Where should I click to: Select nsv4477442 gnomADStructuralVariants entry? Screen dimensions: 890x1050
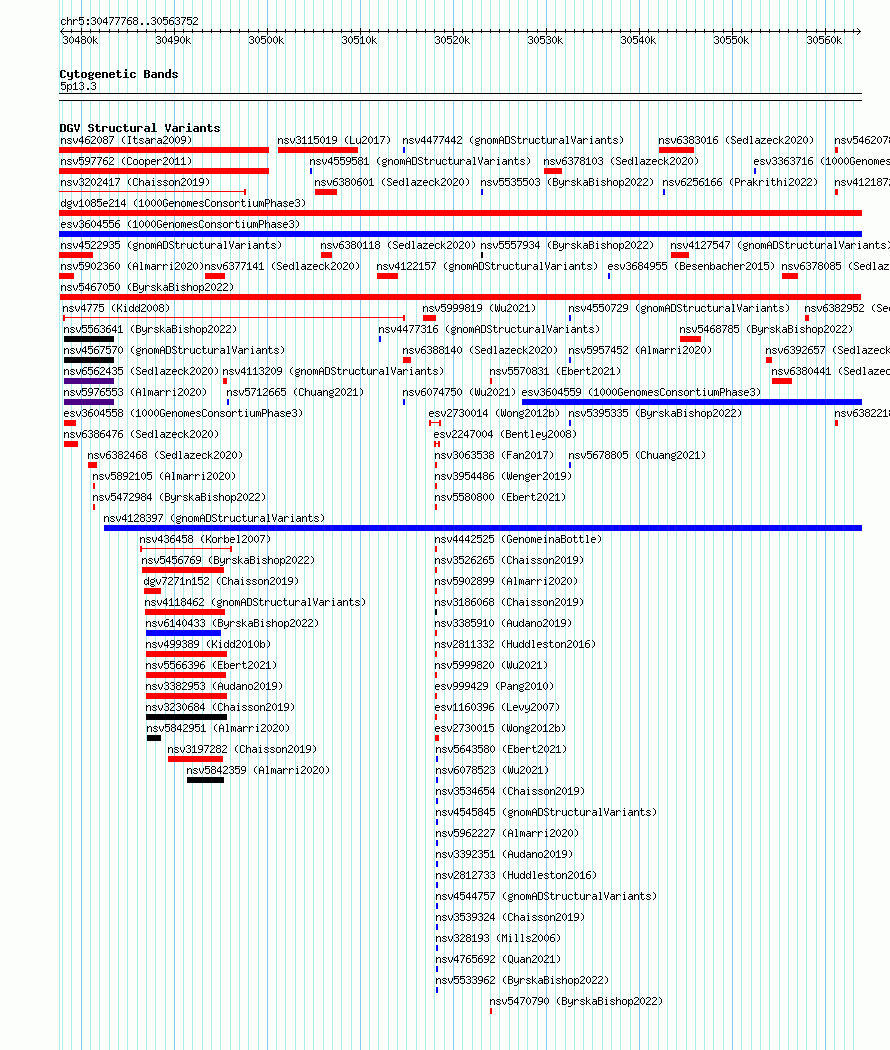[x=513, y=140]
